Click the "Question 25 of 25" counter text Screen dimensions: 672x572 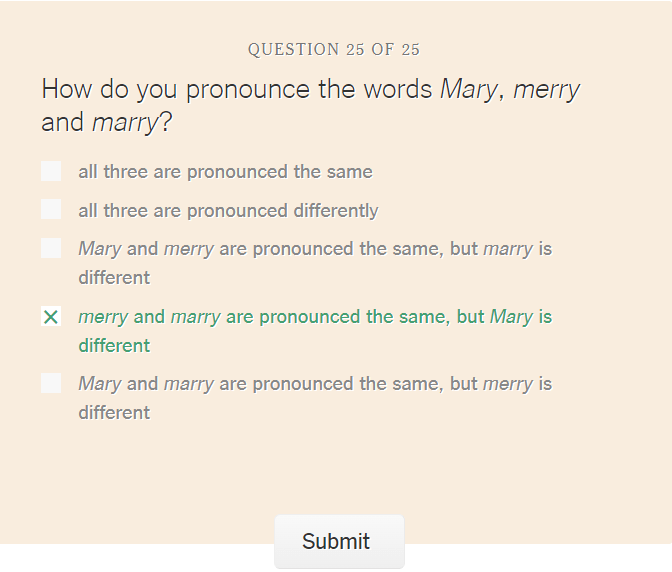pos(334,49)
